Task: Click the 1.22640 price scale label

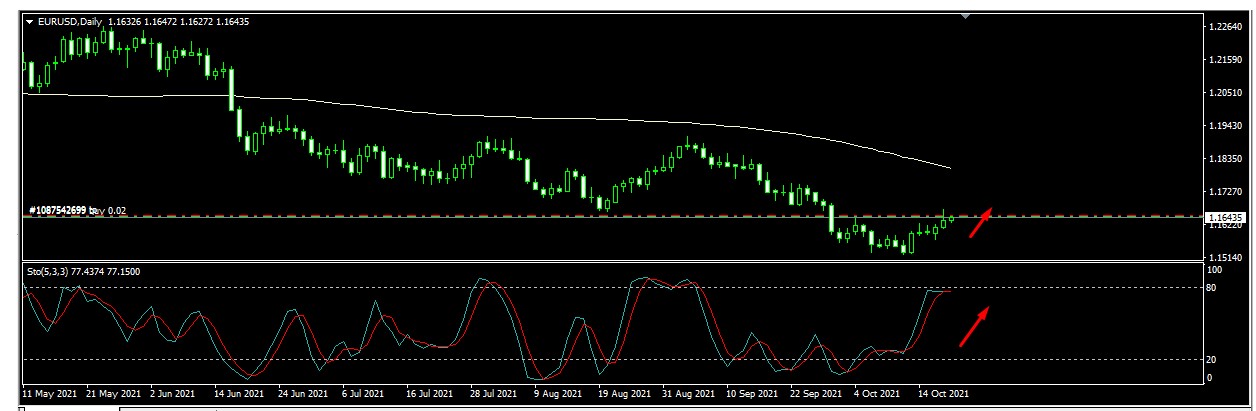Action: [x=1225, y=27]
